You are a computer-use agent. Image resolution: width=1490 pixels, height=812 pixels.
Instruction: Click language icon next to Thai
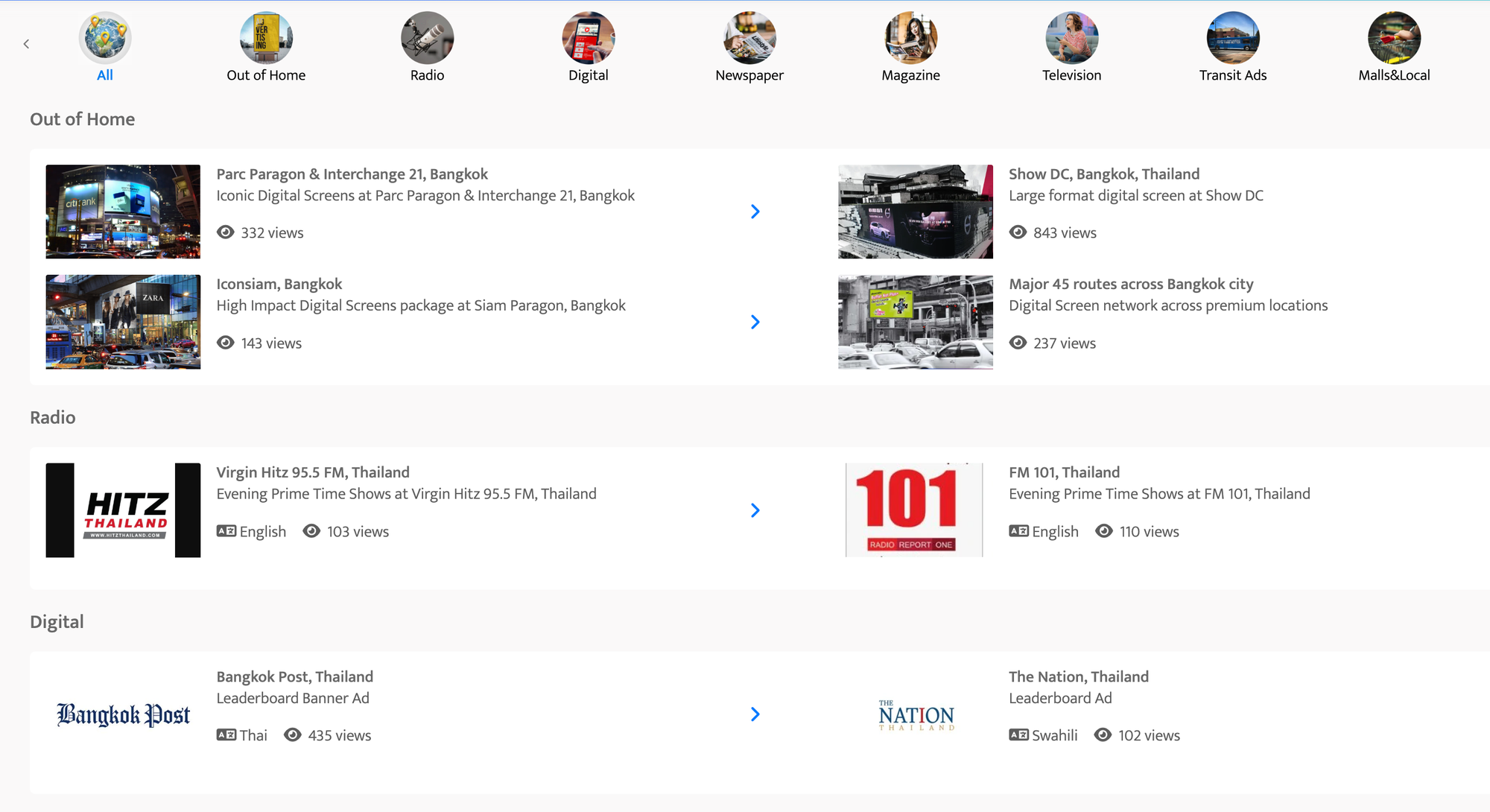(226, 735)
